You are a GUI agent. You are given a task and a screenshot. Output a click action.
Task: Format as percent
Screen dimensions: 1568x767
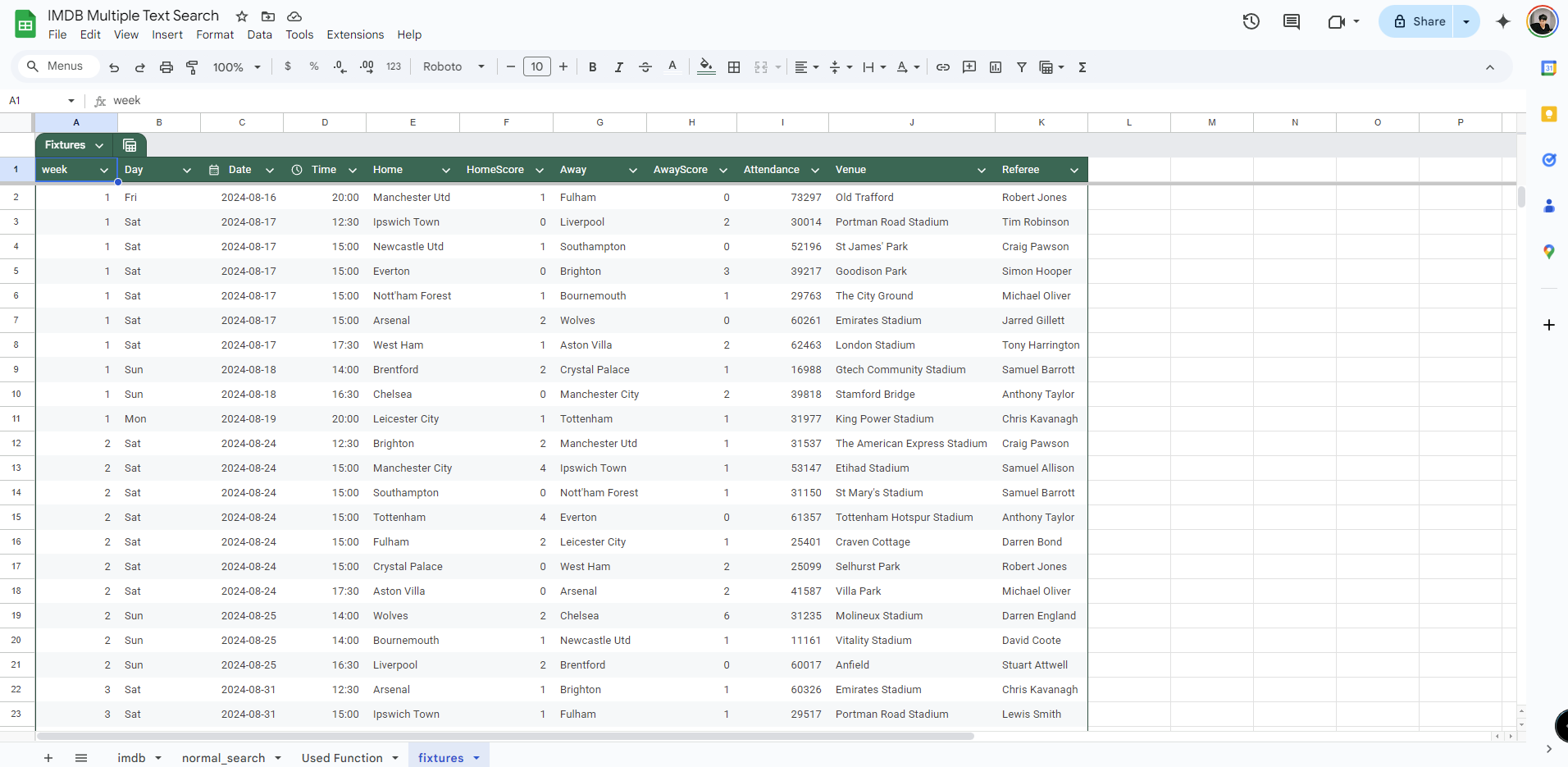pos(314,66)
